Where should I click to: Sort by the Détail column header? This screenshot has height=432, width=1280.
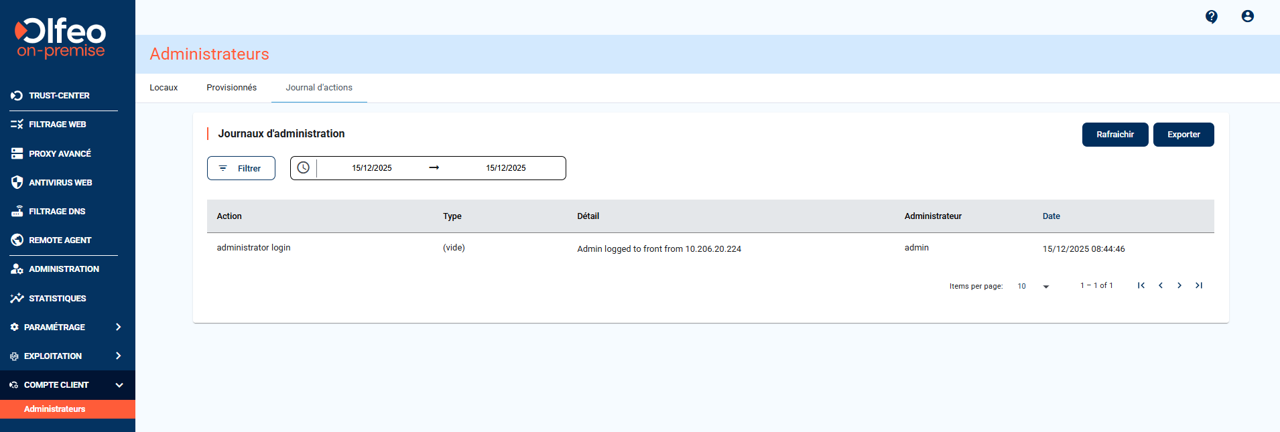588,216
